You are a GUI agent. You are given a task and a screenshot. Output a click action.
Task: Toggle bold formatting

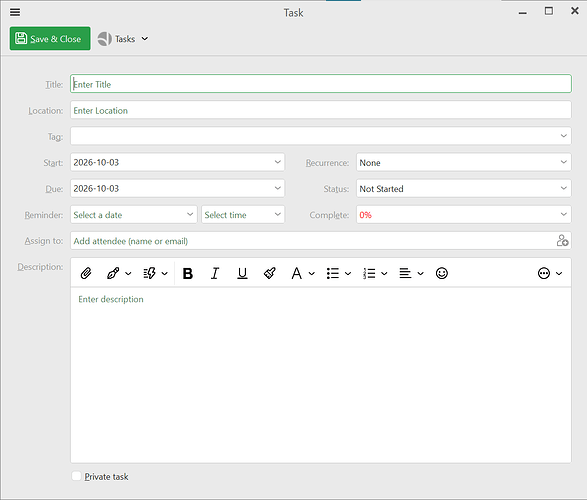188,273
